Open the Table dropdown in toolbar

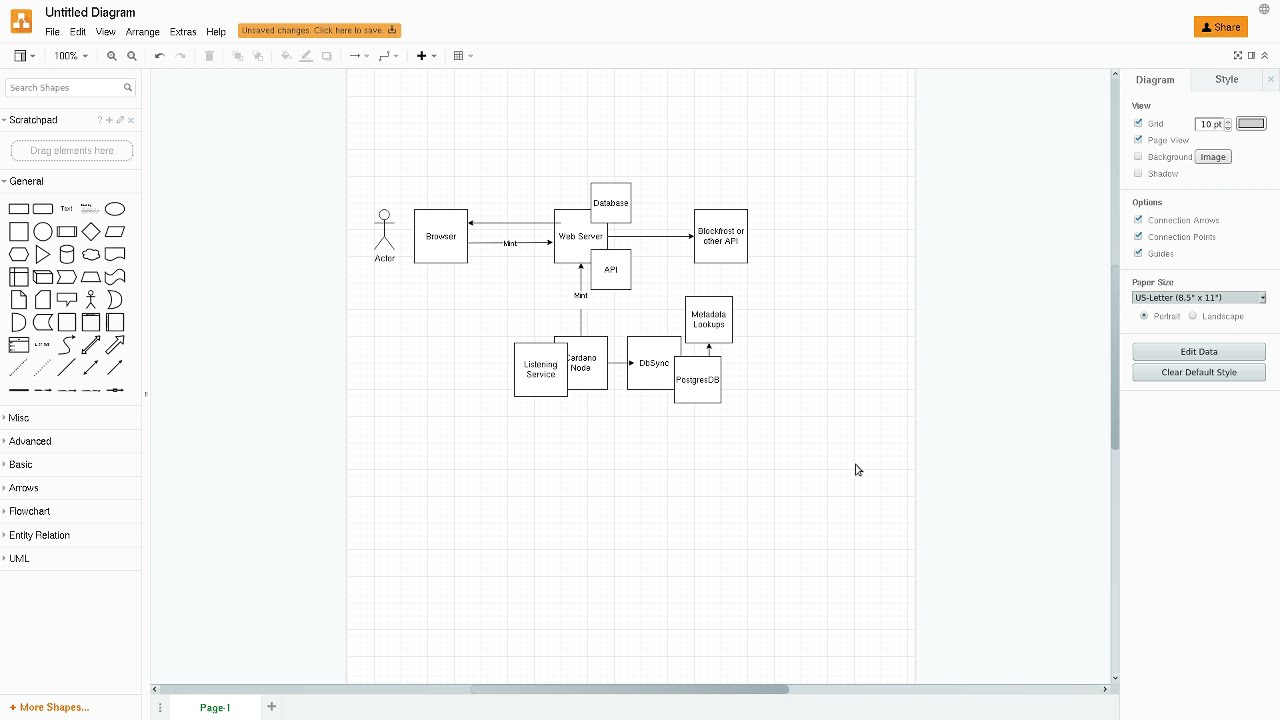pyautogui.click(x=463, y=56)
